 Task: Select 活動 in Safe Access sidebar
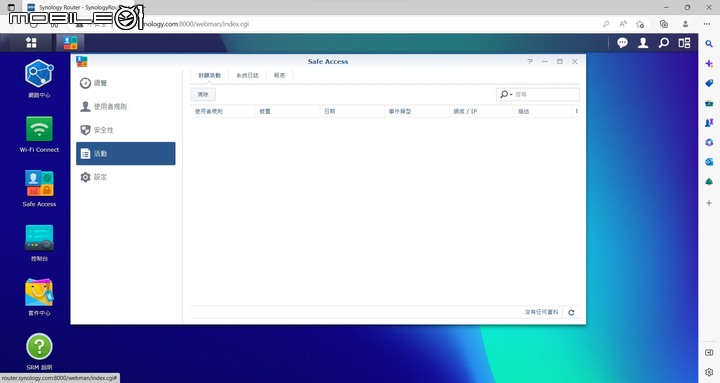pyautogui.click(x=125, y=153)
